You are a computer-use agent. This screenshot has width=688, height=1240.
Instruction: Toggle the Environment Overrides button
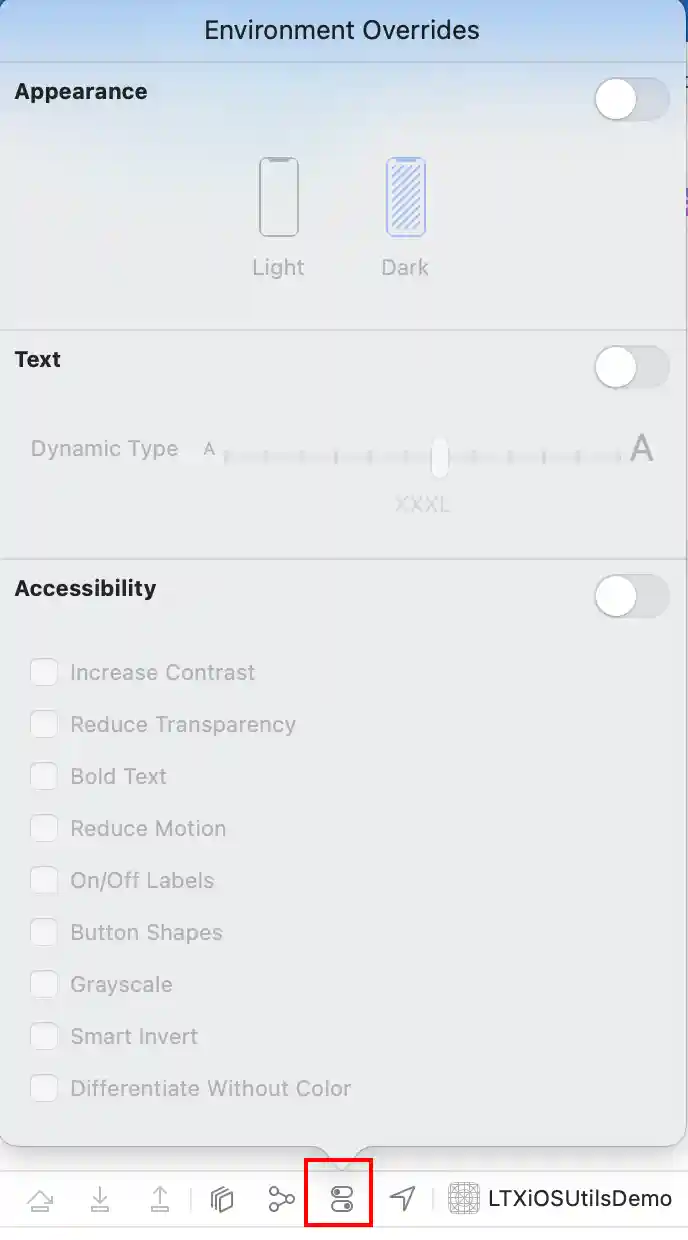pos(342,1199)
